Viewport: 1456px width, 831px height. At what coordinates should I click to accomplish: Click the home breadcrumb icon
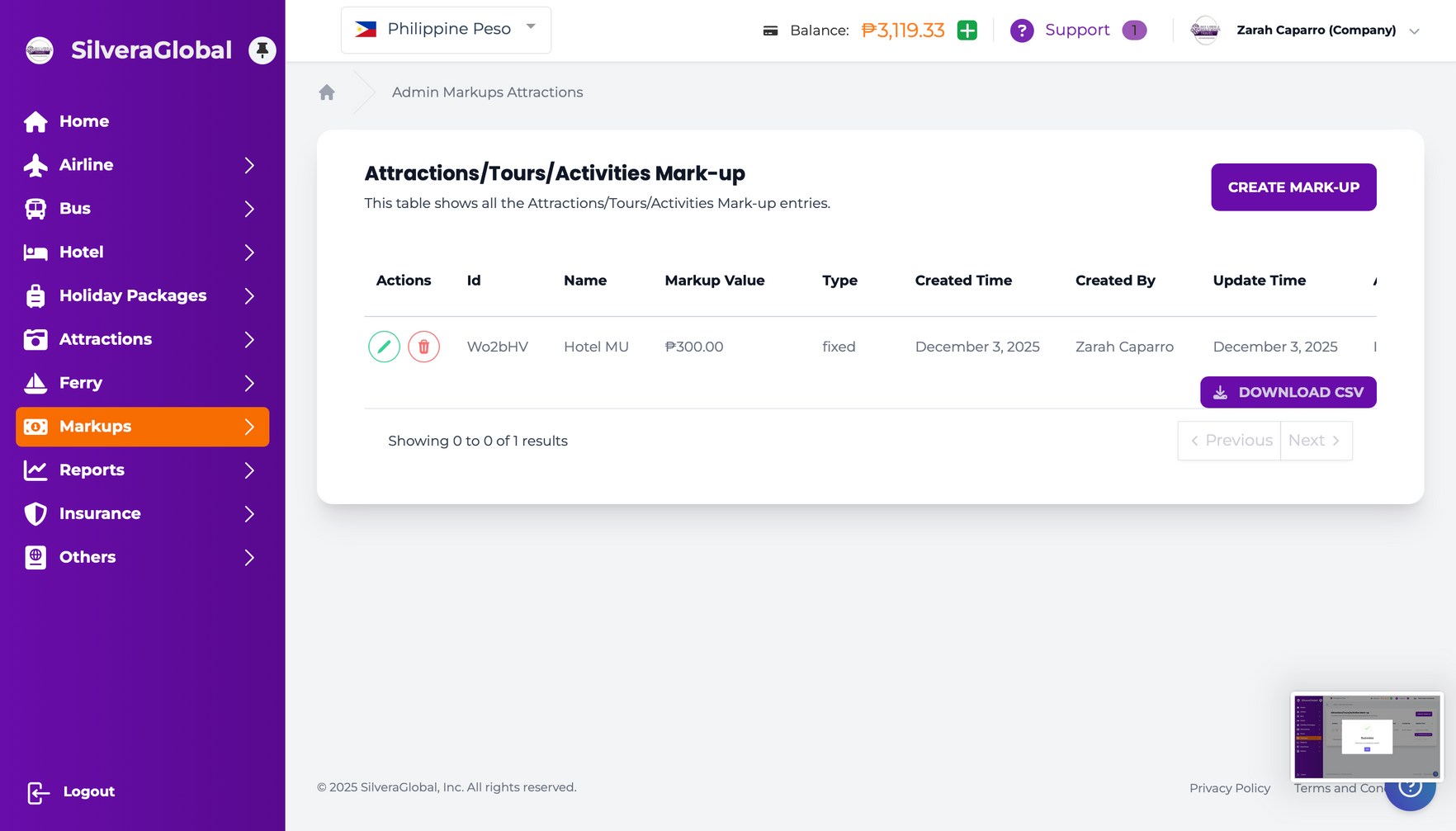(327, 92)
